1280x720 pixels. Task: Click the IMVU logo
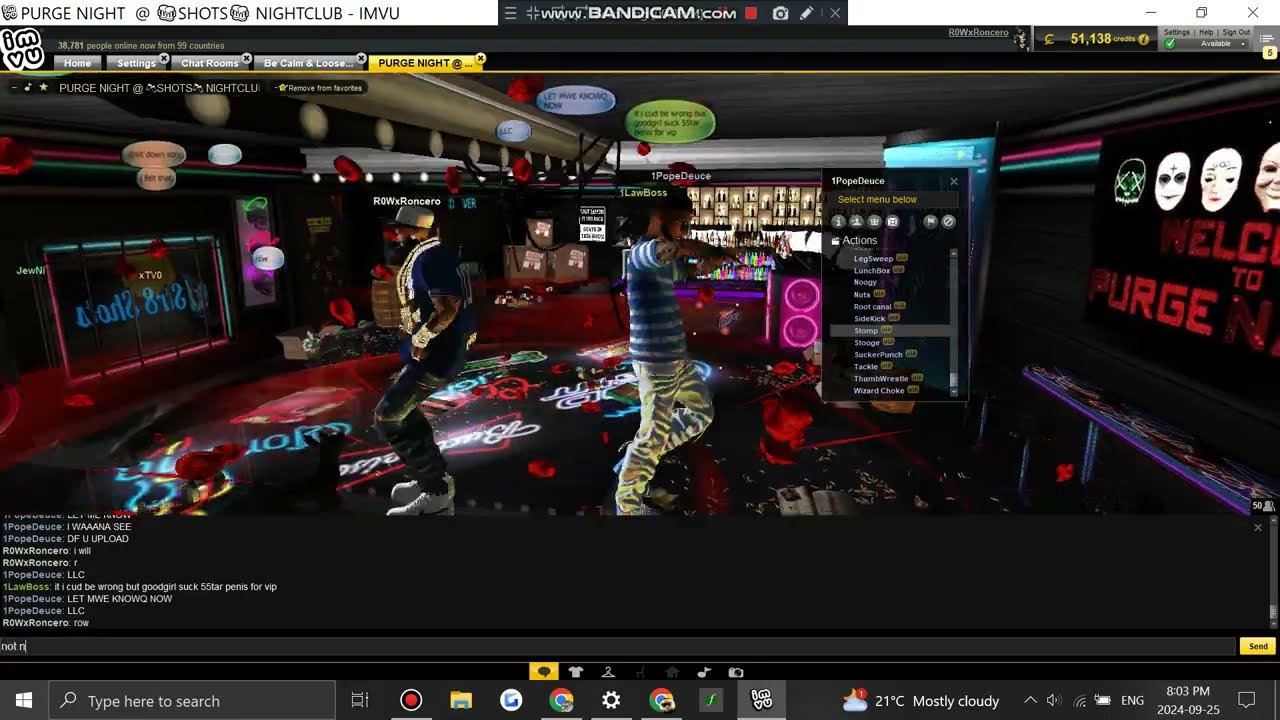[x=22, y=48]
